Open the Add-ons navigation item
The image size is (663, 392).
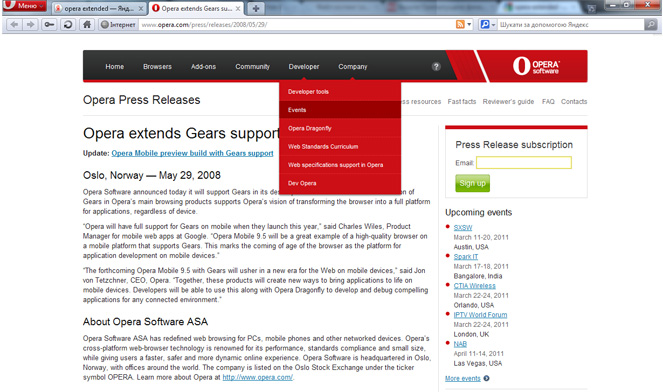point(203,66)
